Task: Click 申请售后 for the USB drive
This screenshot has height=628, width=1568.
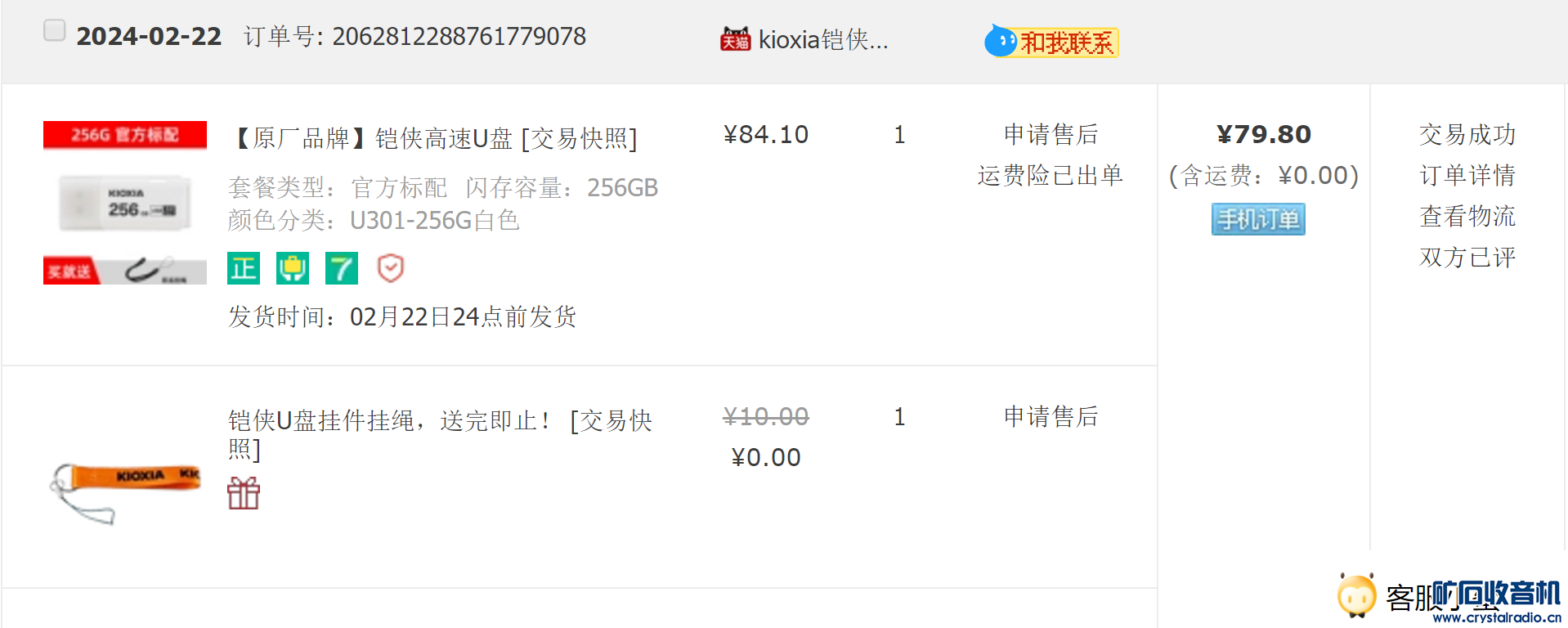Action: [x=1051, y=134]
